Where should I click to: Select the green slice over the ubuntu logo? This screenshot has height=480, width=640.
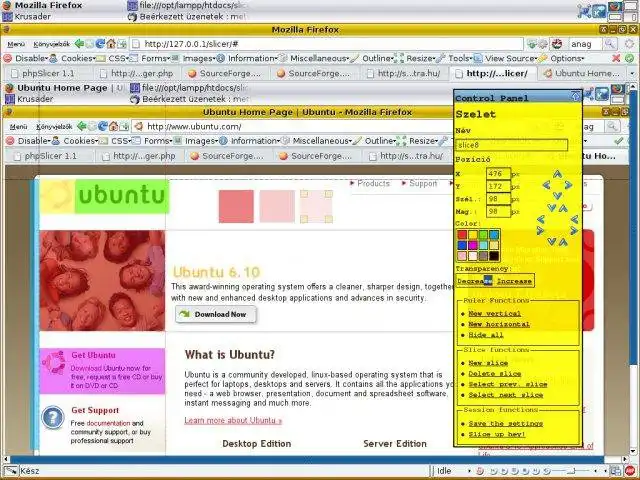[122, 196]
